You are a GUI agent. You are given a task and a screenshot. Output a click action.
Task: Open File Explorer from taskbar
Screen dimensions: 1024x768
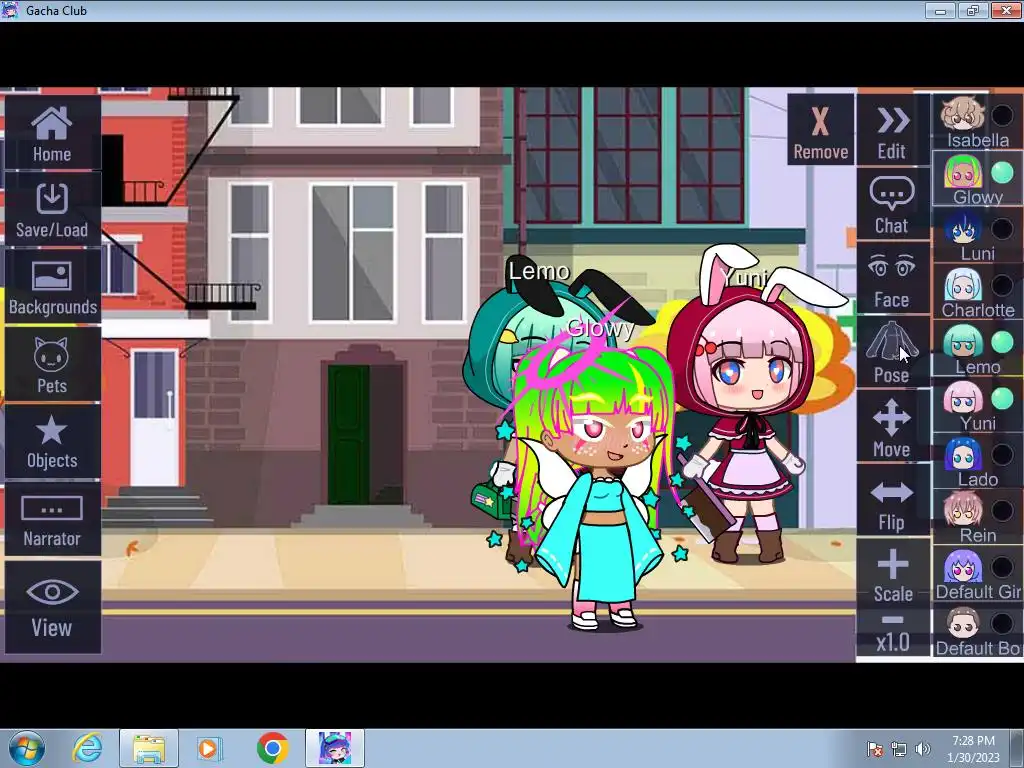tap(149, 748)
